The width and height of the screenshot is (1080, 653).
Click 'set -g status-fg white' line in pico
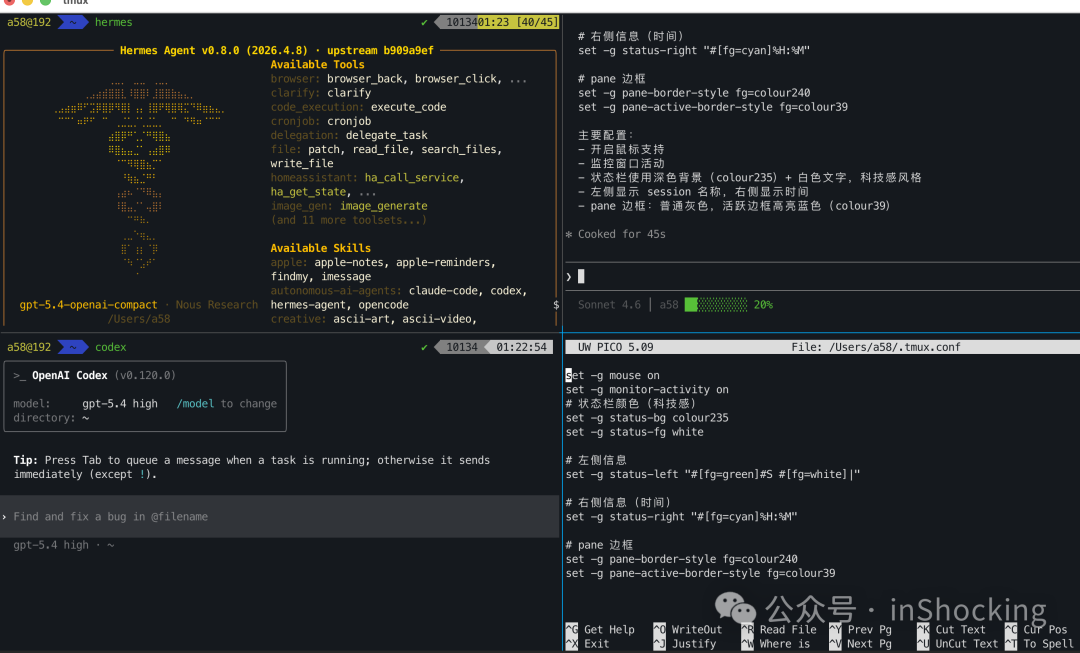click(634, 432)
